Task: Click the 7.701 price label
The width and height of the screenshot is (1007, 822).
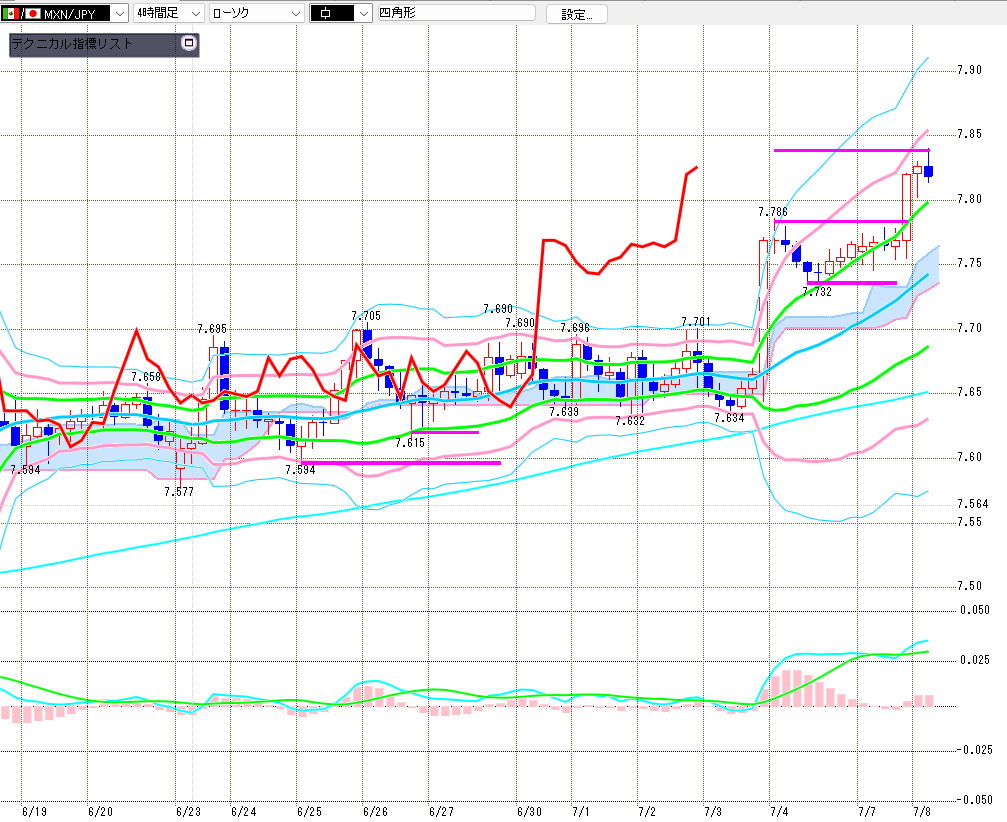Action: tap(696, 321)
